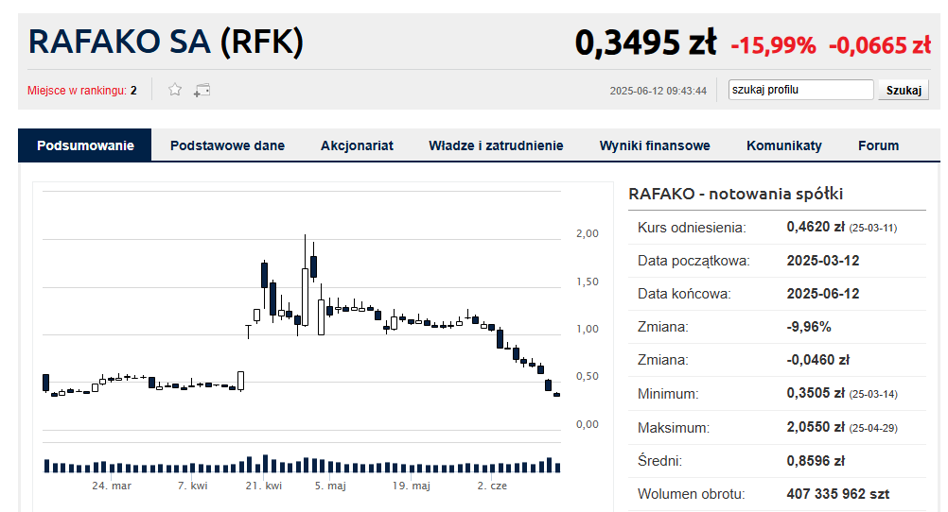The width and height of the screenshot is (948, 512).
Task: Select the Komunikaty tab
Action: pos(784,145)
